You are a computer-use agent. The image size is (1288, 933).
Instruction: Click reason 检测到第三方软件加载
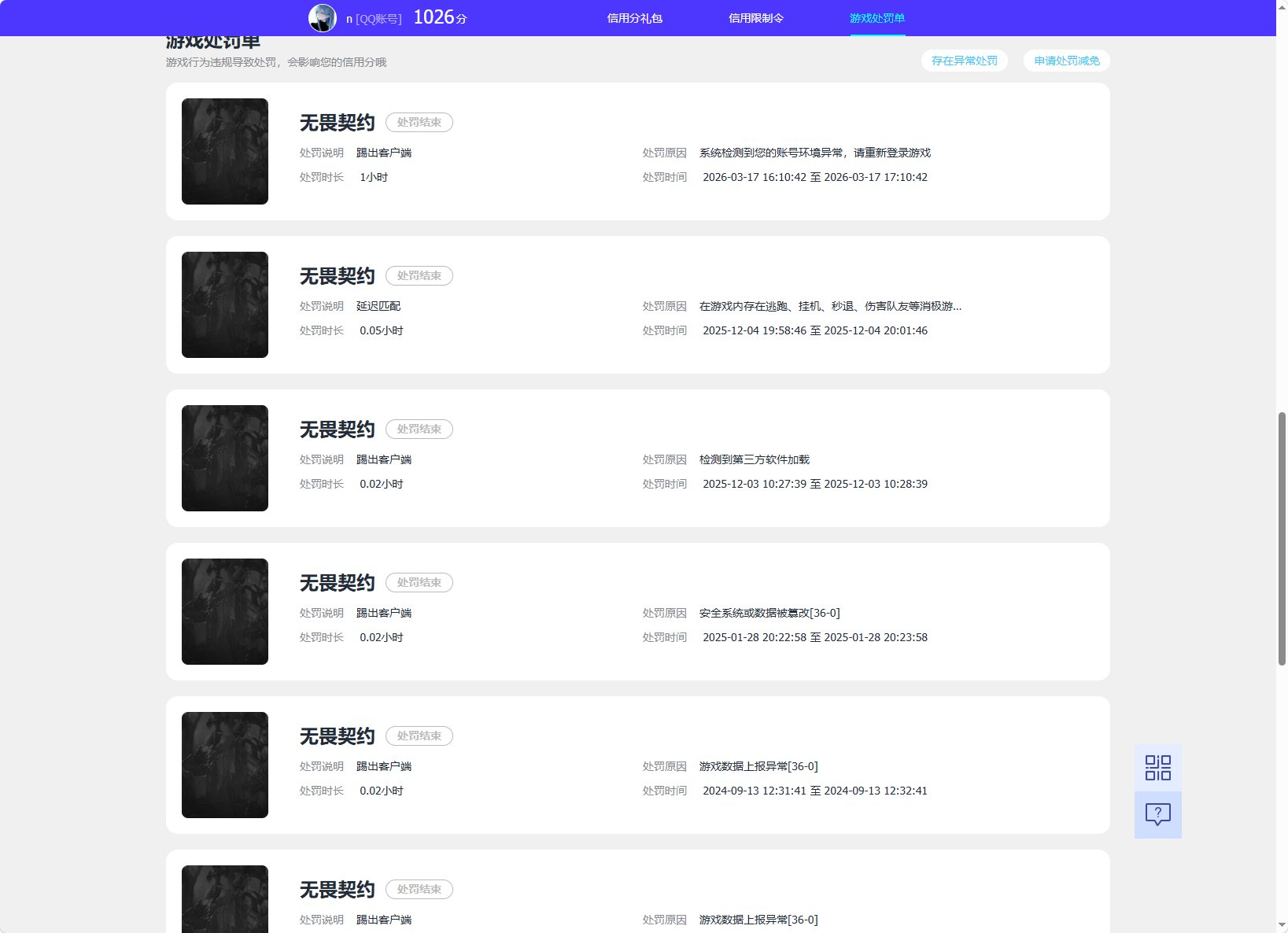755,459
